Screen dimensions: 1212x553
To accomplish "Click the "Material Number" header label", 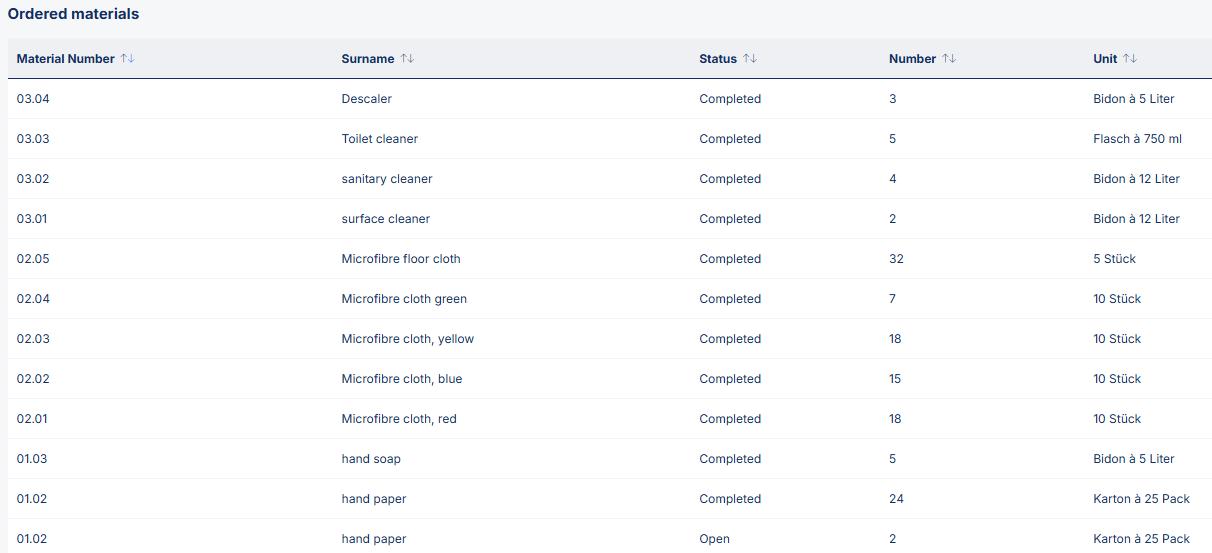I will click(x=65, y=59).
